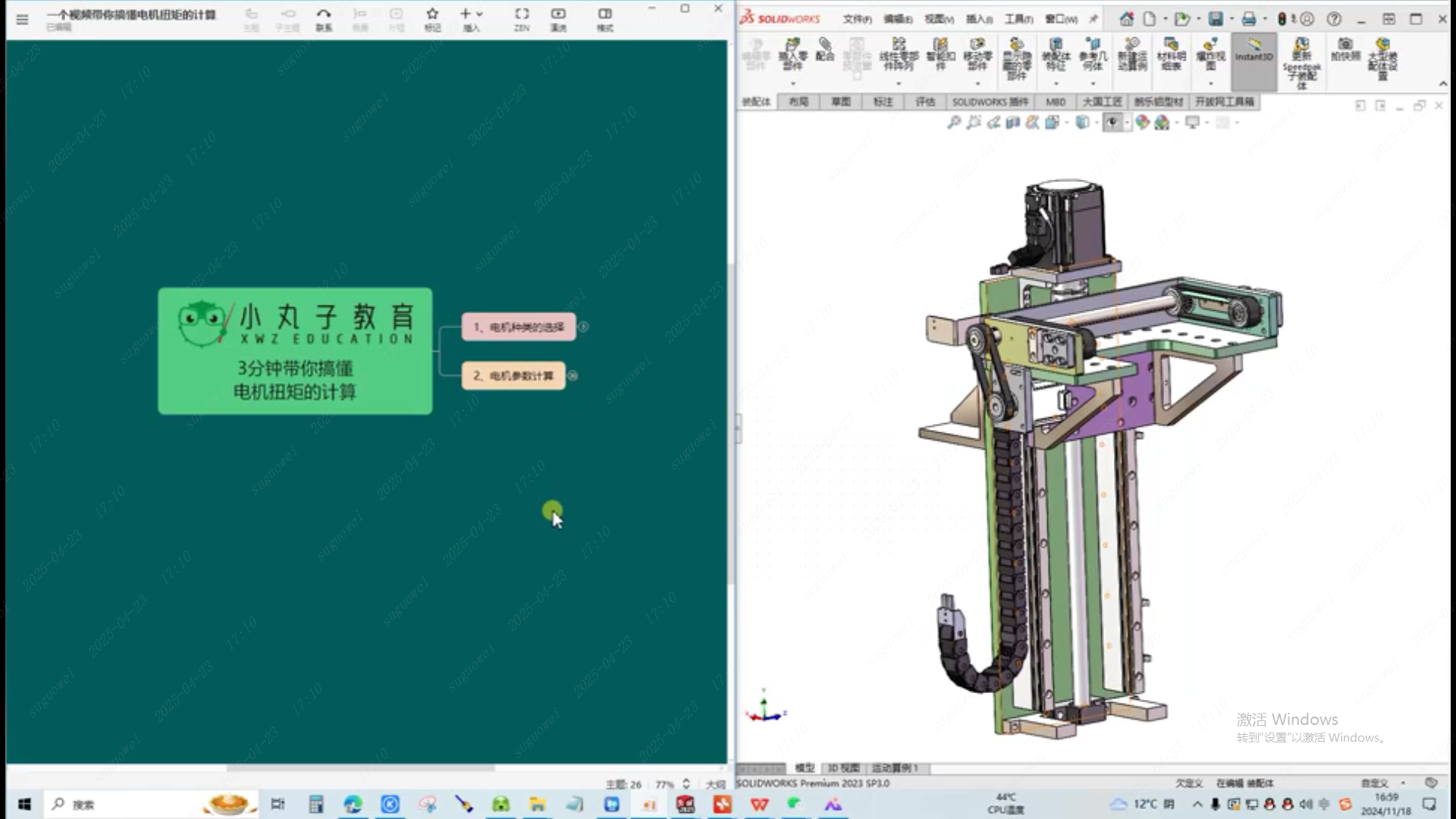Click the Open document icon in SolidWorks
Viewport: 1456px width, 819px height.
click(x=1181, y=19)
